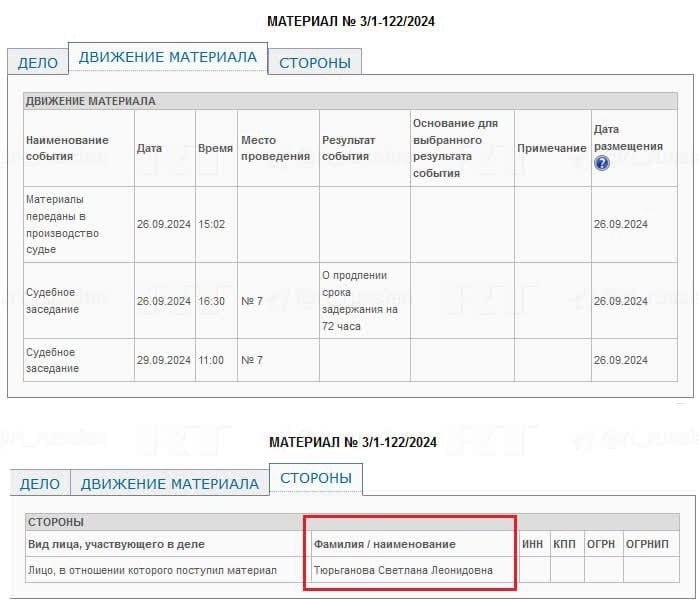Open the ДЕЛО tab in the lower panel
This screenshot has width=699, height=600.
coord(40,484)
